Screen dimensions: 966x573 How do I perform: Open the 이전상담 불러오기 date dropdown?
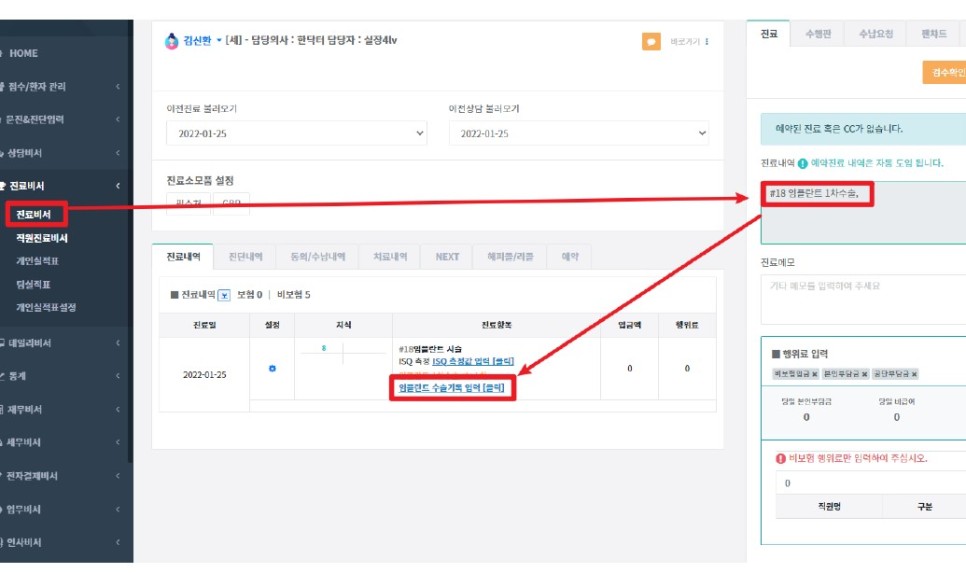pyautogui.click(x=578, y=133)
